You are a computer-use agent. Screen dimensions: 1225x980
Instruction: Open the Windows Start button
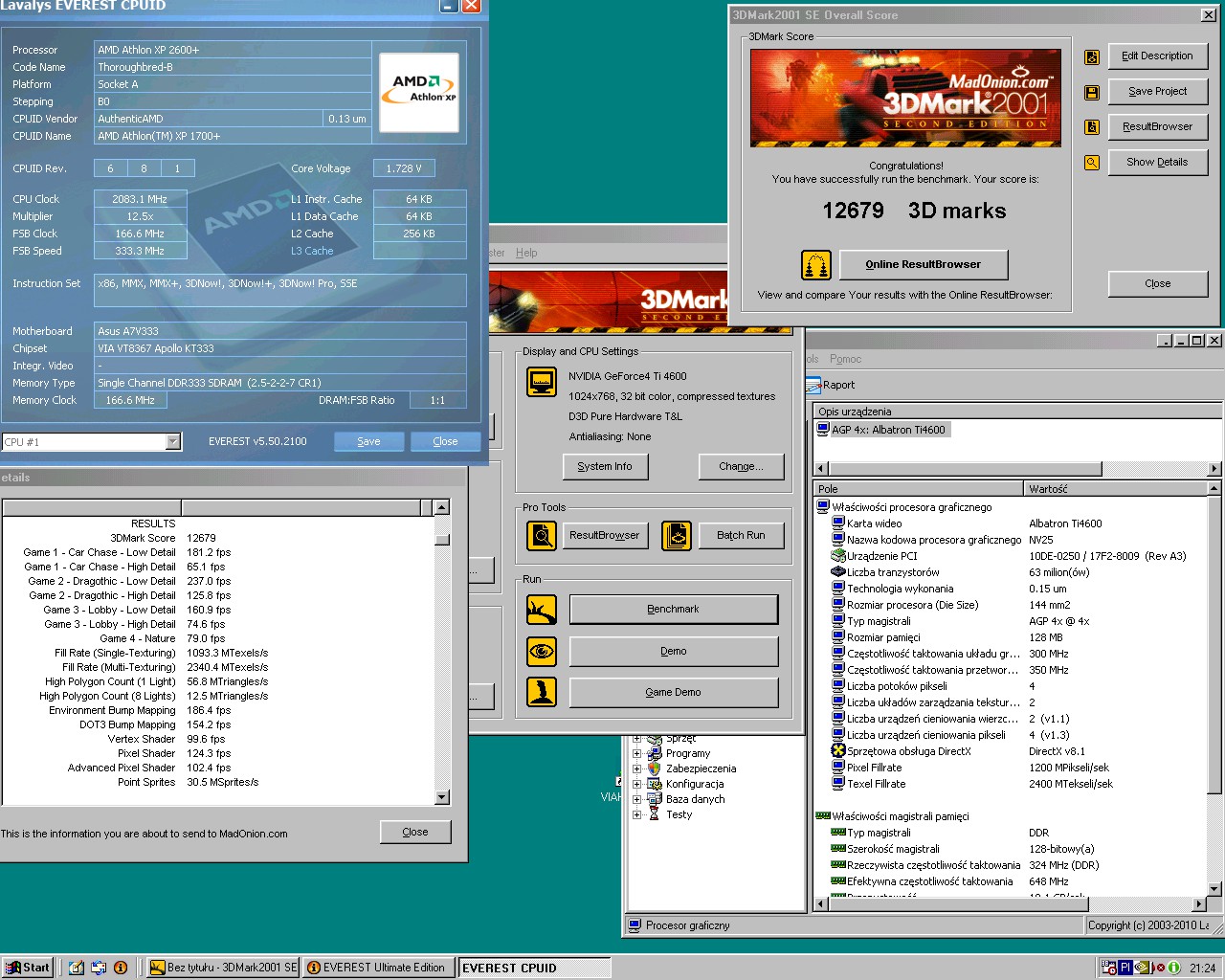(28, 968)
